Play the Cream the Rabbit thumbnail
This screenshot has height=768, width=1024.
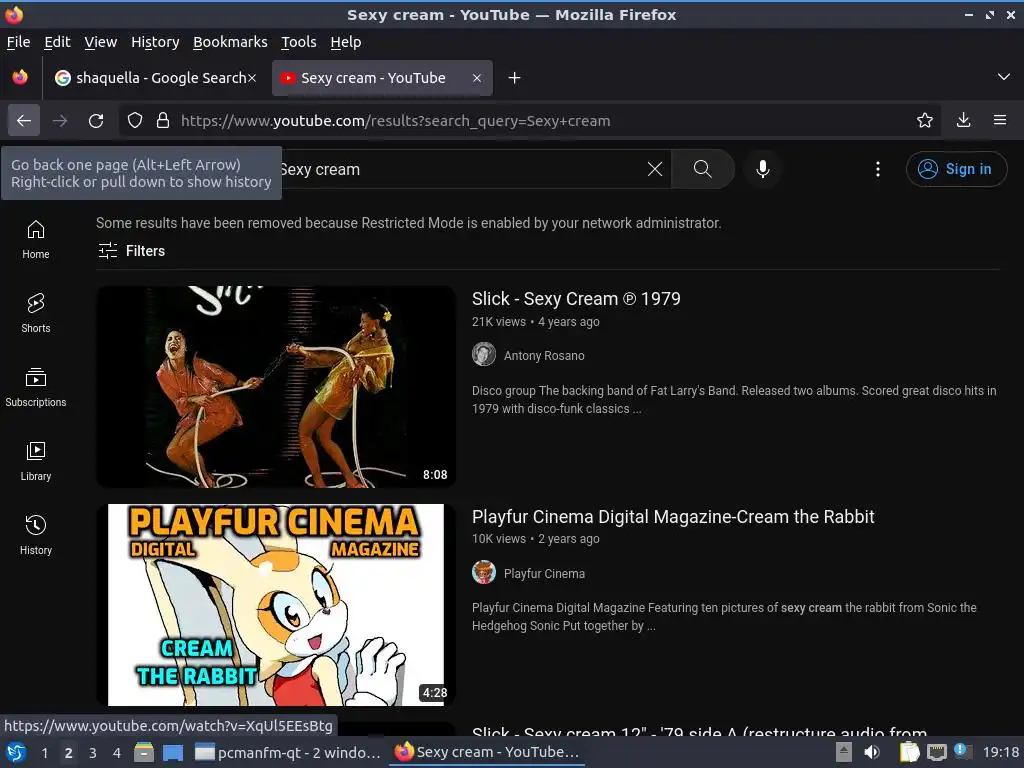click(276, 605)
